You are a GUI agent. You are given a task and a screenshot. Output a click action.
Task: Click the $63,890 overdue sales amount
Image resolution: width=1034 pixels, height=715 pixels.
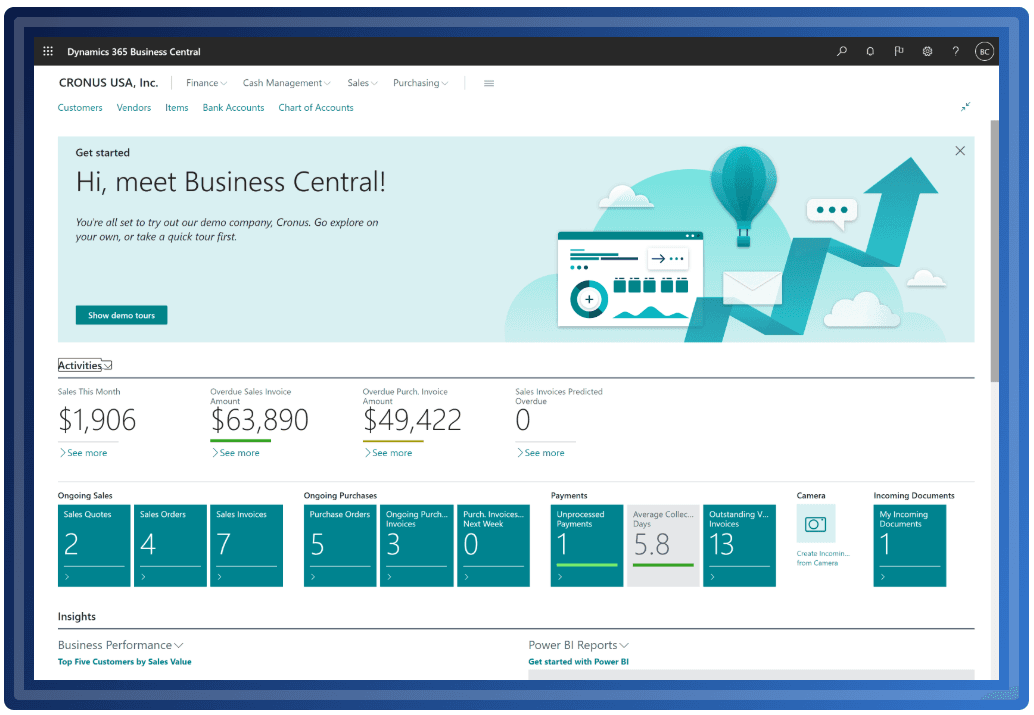260,420
